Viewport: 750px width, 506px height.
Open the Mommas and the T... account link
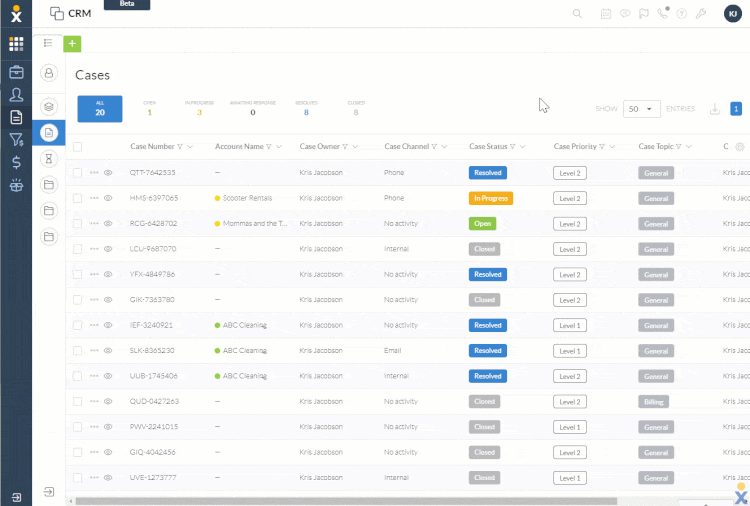(x=255, y=223)
